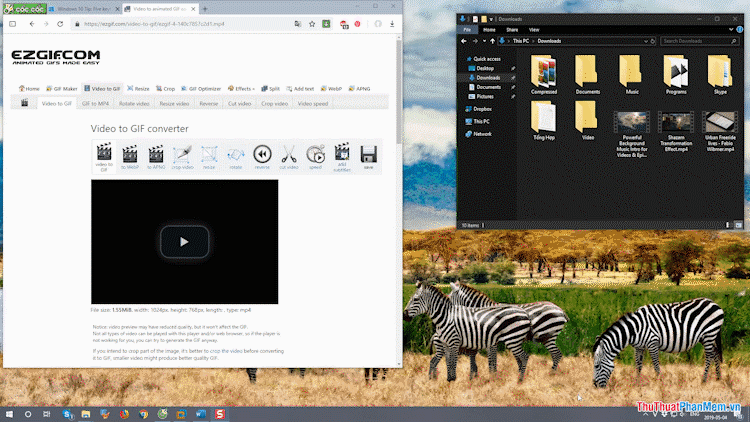750x422 pixels.
Task: Go back in the browser
Action: click(x=32, y=23)
